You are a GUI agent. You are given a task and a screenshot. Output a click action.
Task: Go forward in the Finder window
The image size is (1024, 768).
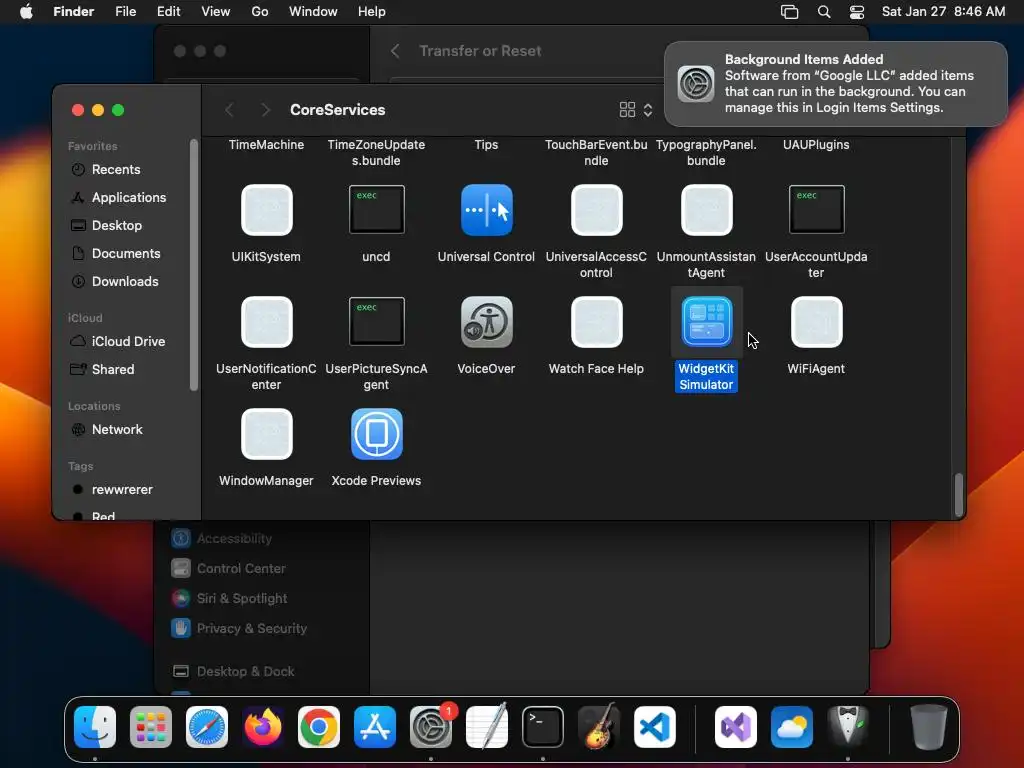[x=265, y=110]
